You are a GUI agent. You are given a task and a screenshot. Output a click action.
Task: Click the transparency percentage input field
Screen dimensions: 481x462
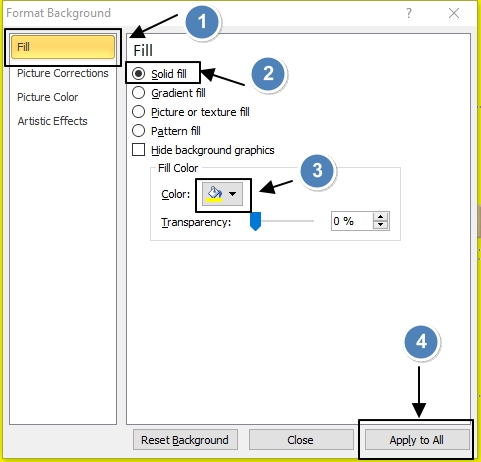352,221
